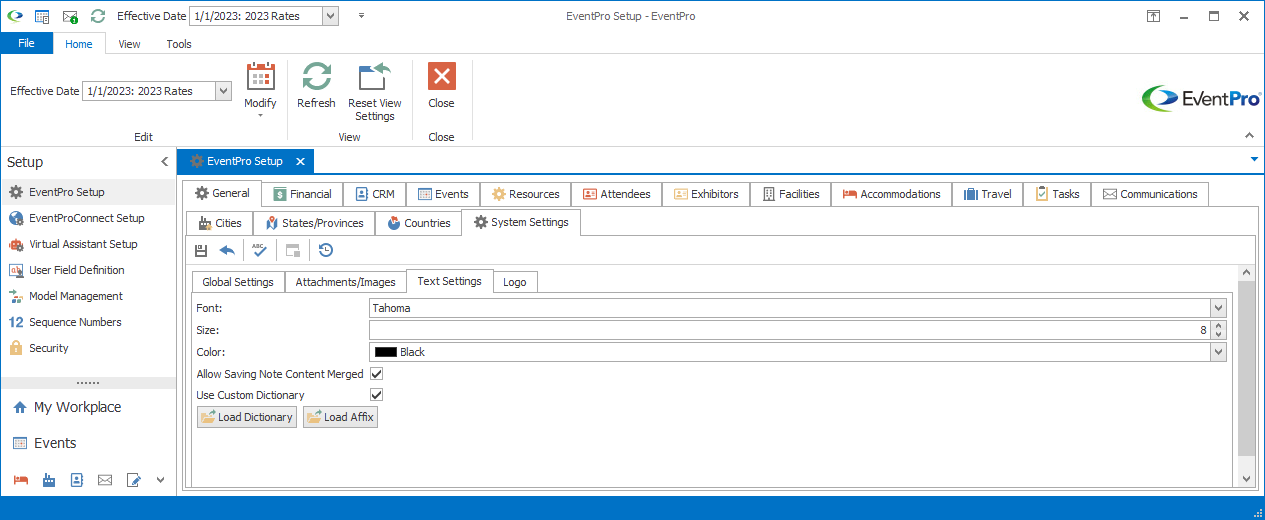Switch to the States/Provinces sub-tab

tap(314, 223)
